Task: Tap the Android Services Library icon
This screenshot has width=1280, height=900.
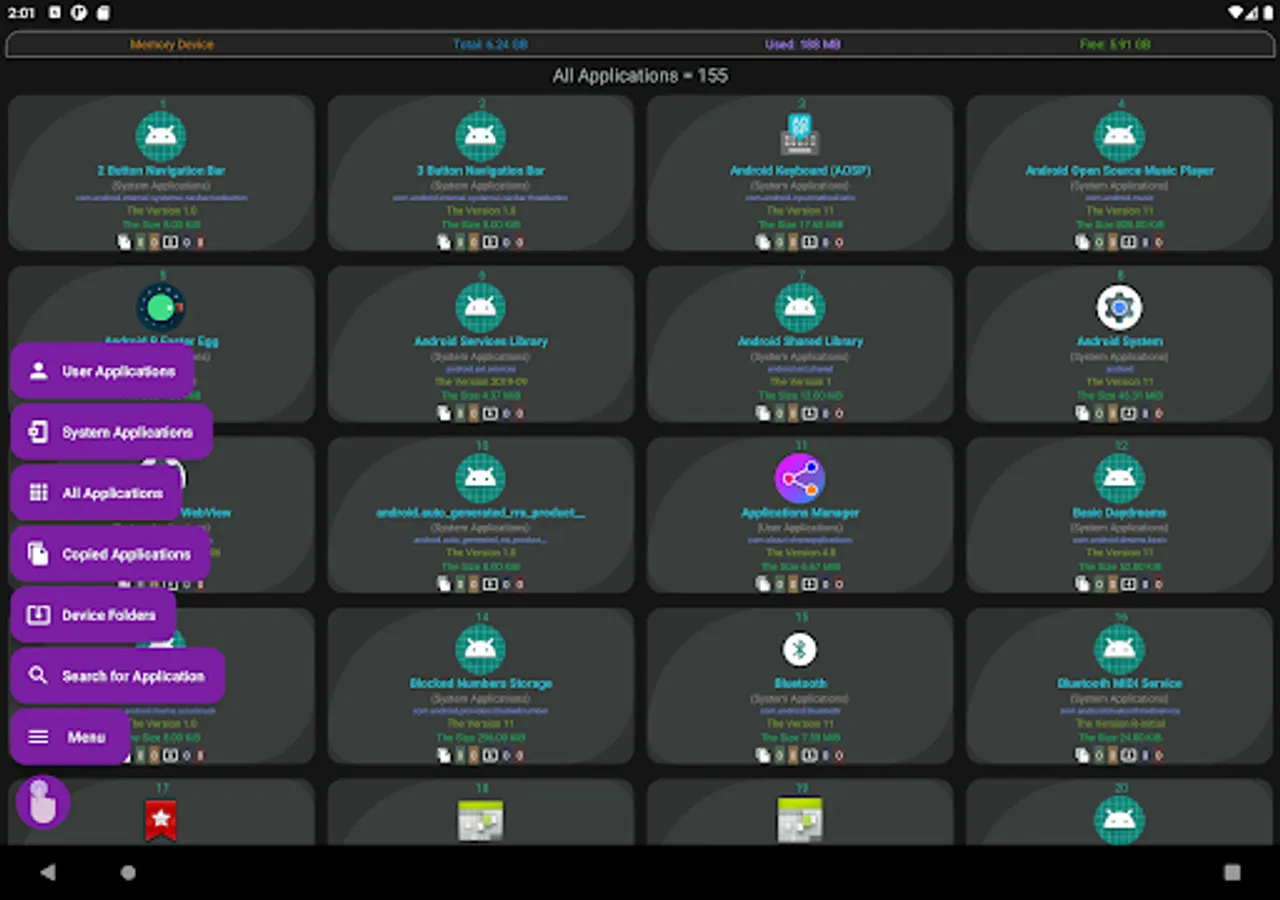Action: coord(481,307)
